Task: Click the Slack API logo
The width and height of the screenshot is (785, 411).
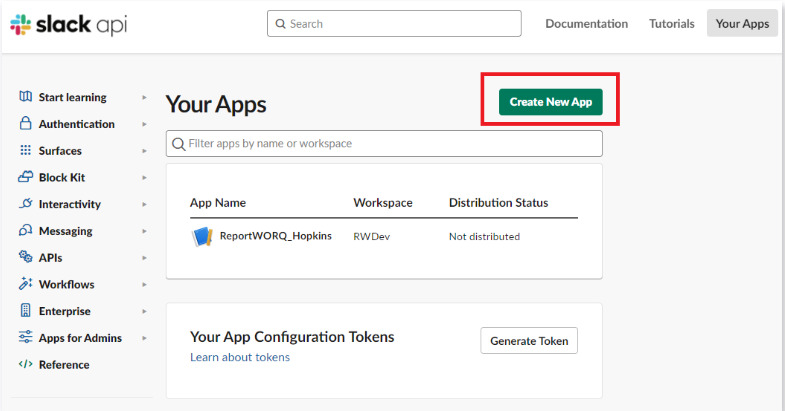Action: click(x=69, y=24)
